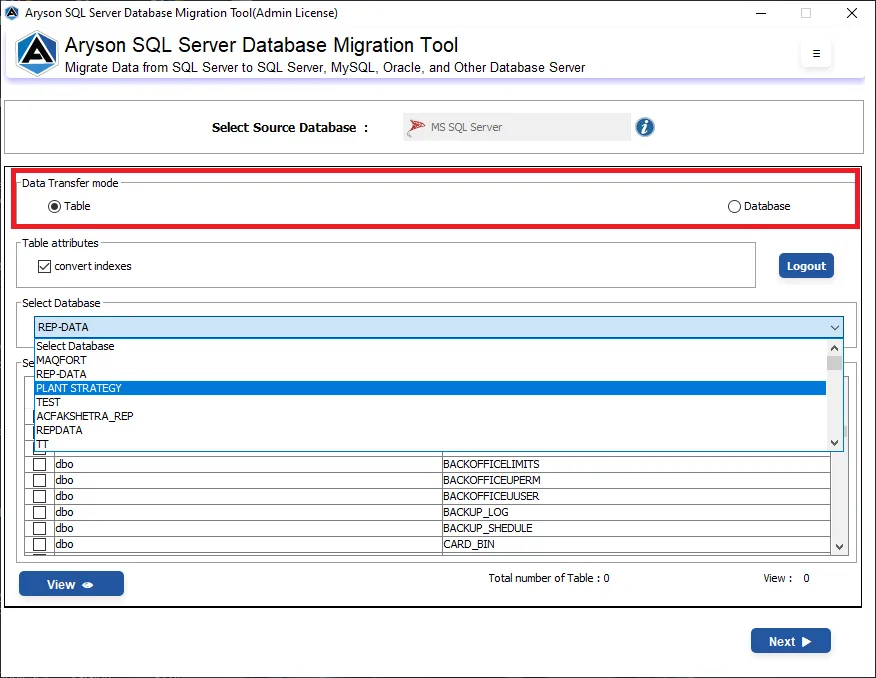Minimize the Aryson migration tool window

click(x=761, y=13)
